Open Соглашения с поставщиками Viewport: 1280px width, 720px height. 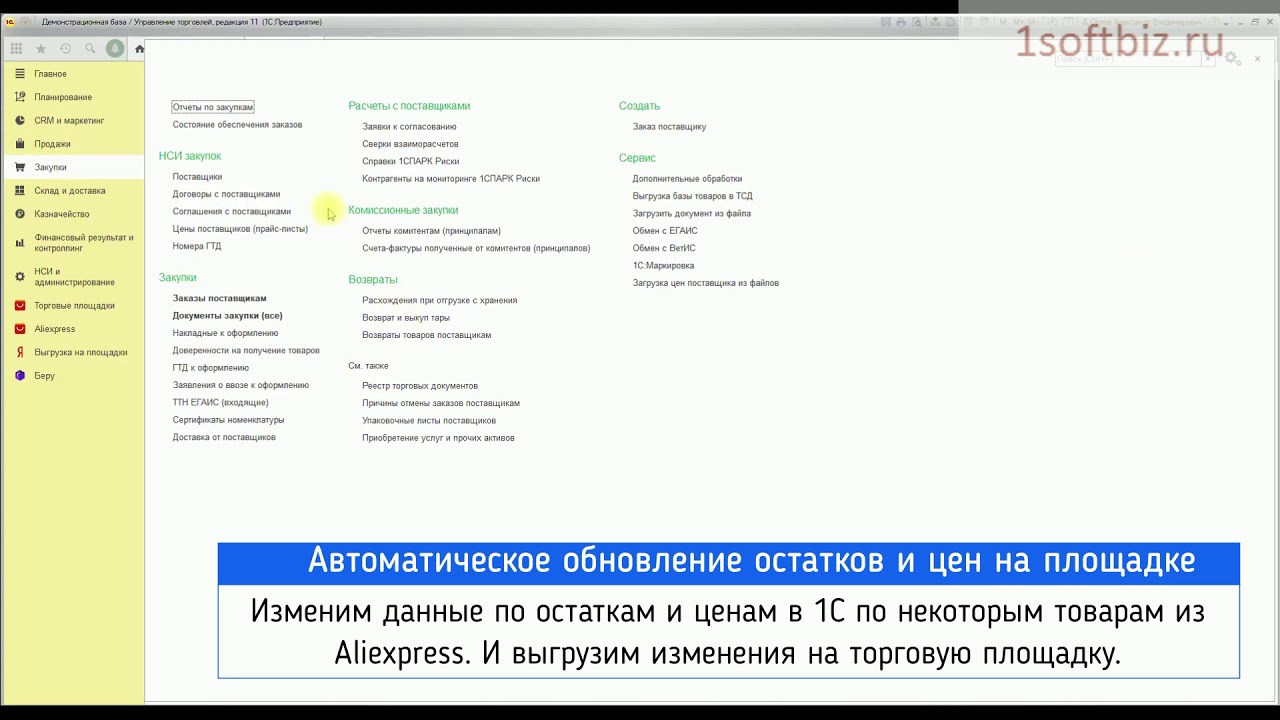231,212
